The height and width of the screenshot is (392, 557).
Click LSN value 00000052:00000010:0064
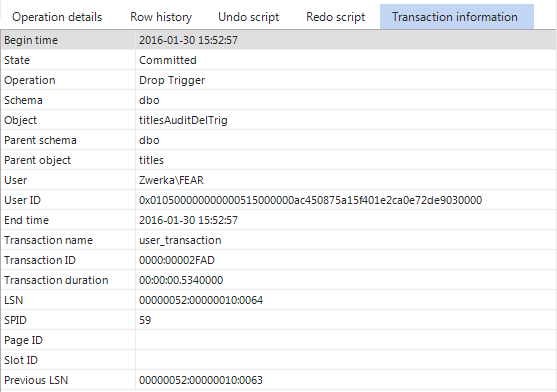point(201,300)
